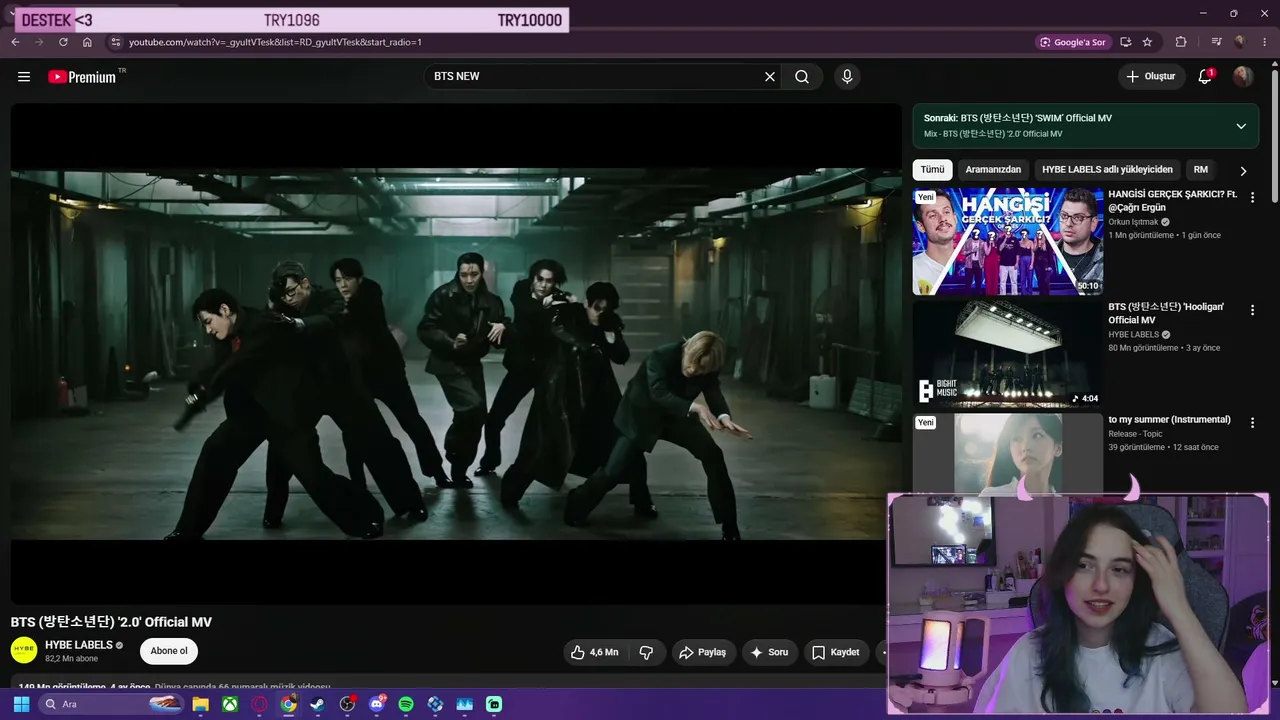Run search with the magnifier button
This screenshot has height=720, width=1280.
802,77
